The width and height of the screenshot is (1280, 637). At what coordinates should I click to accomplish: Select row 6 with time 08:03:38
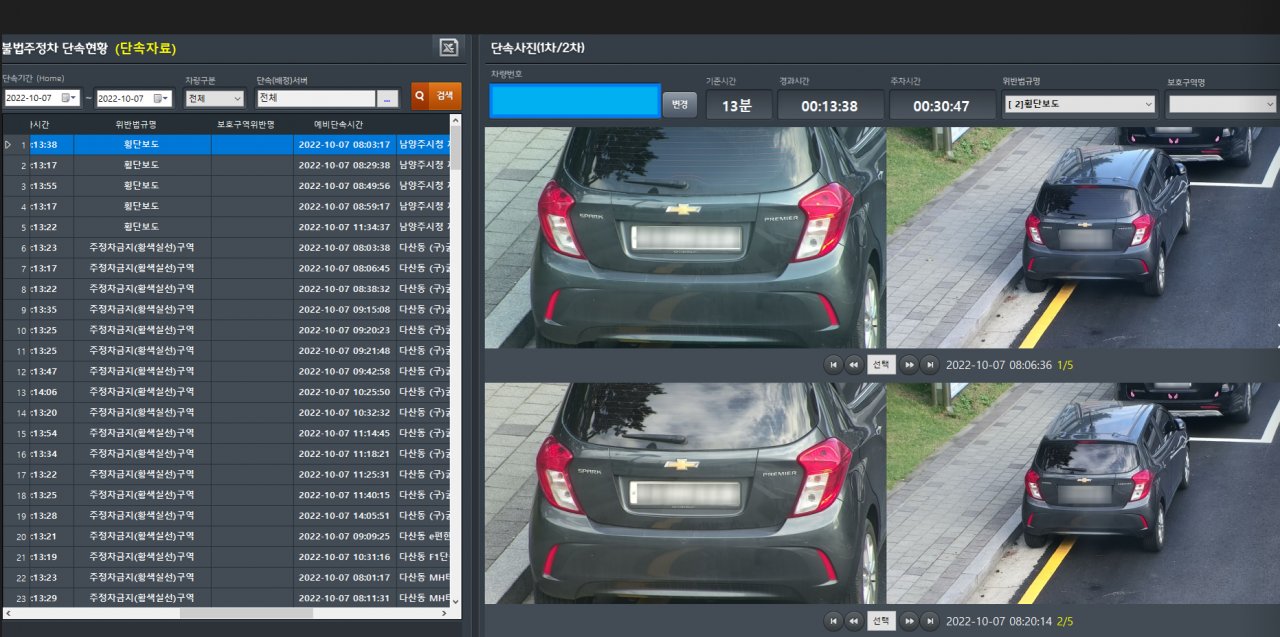(x=225, y=248)
